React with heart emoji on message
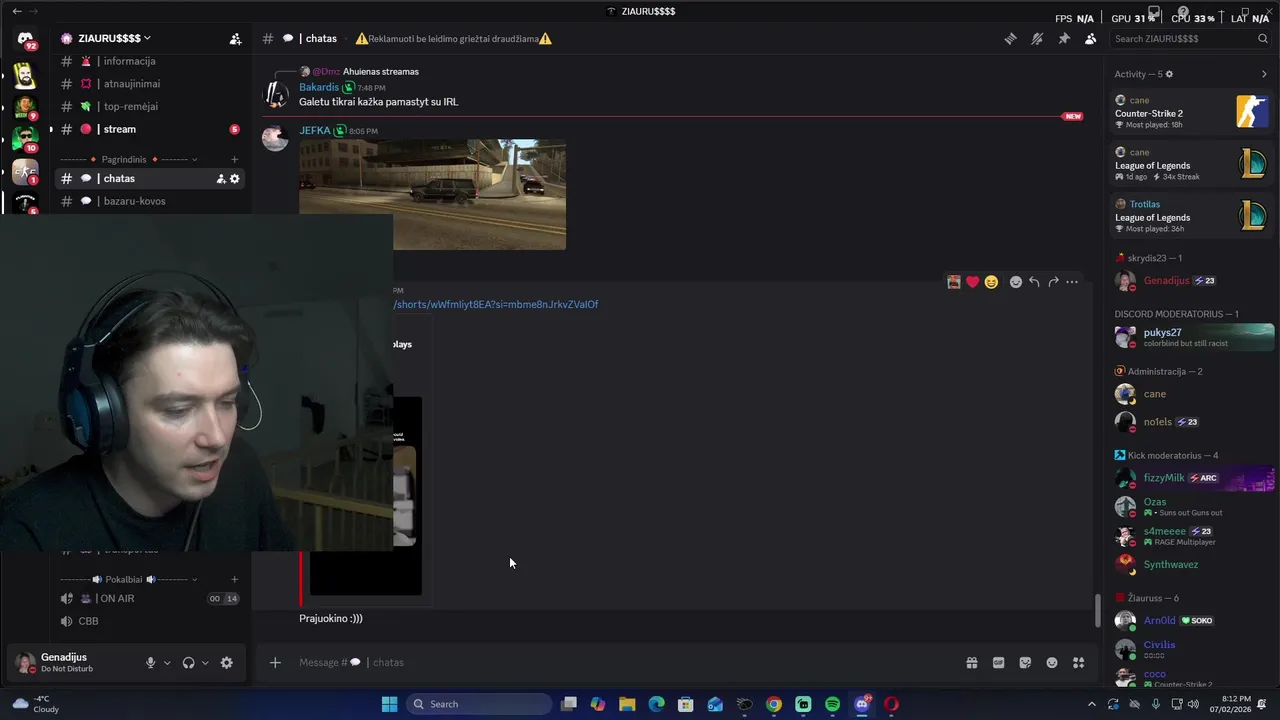 click(x=972, y=282)
